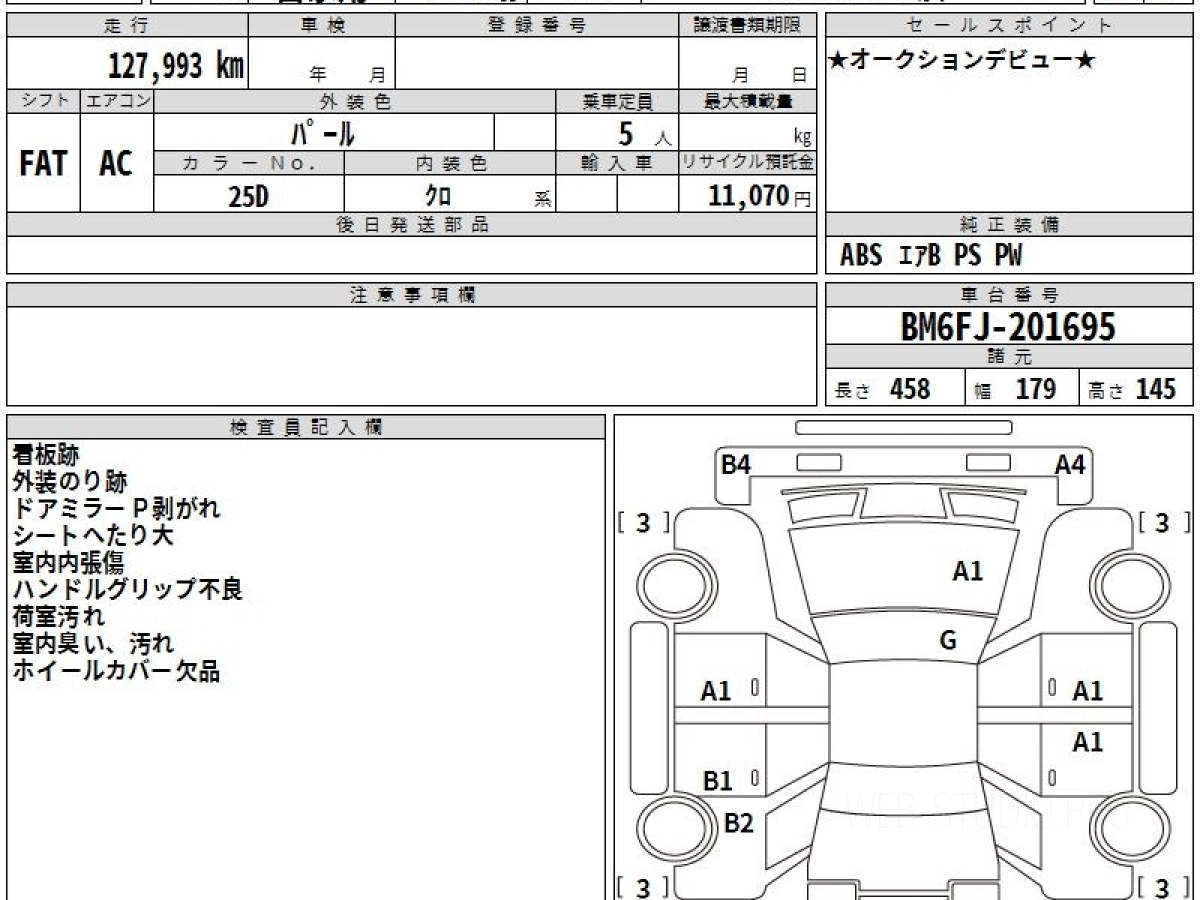The height and width of the screenshot is (900, 1200).
Task: Click the カラーNo. header
Action: (x=249, y=164)
